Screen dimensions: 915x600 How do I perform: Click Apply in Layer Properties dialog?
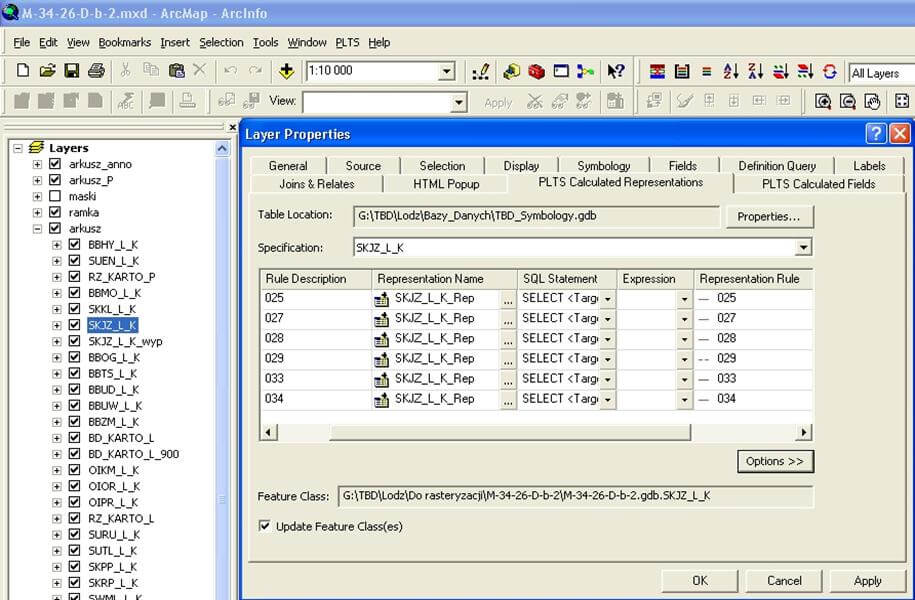(x=867, y=581)
